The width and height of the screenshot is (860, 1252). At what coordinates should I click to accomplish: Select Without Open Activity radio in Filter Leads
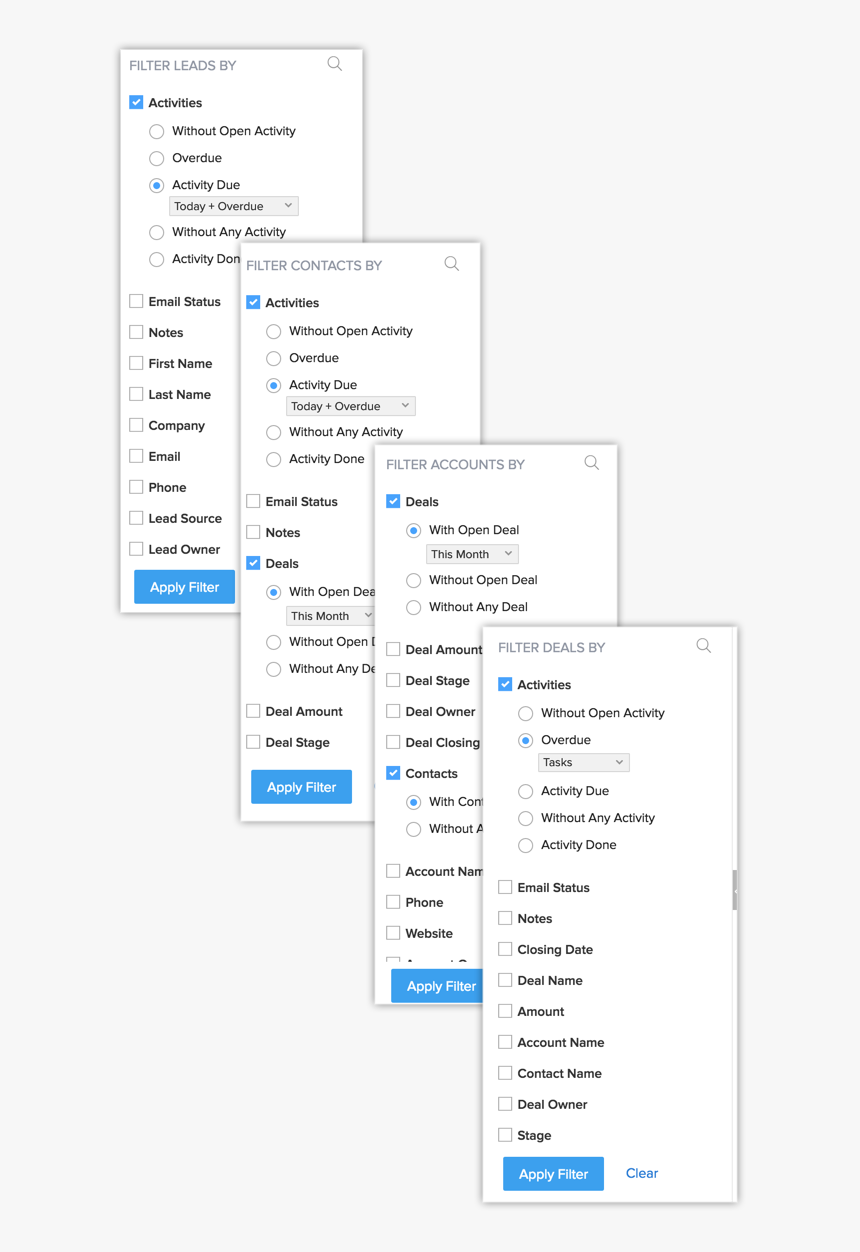coord(156,131)
